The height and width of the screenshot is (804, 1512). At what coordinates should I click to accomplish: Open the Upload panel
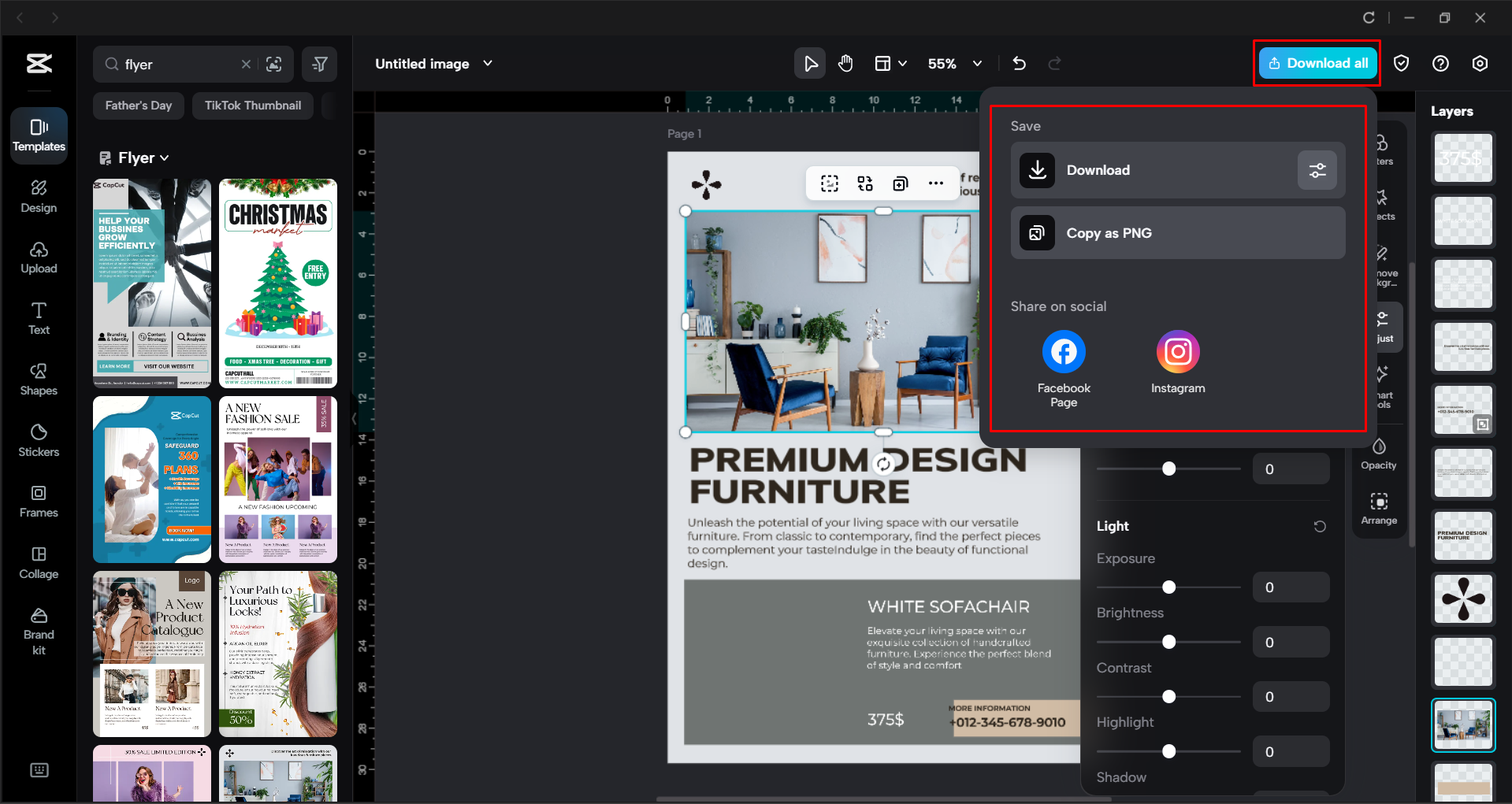pos(38,257)
